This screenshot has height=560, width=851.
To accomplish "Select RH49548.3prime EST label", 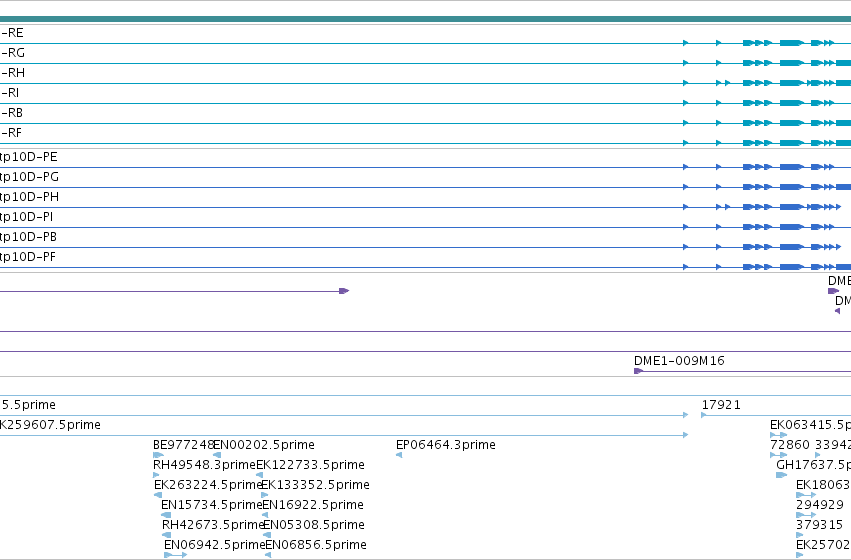I will click(x=204, y=465).
